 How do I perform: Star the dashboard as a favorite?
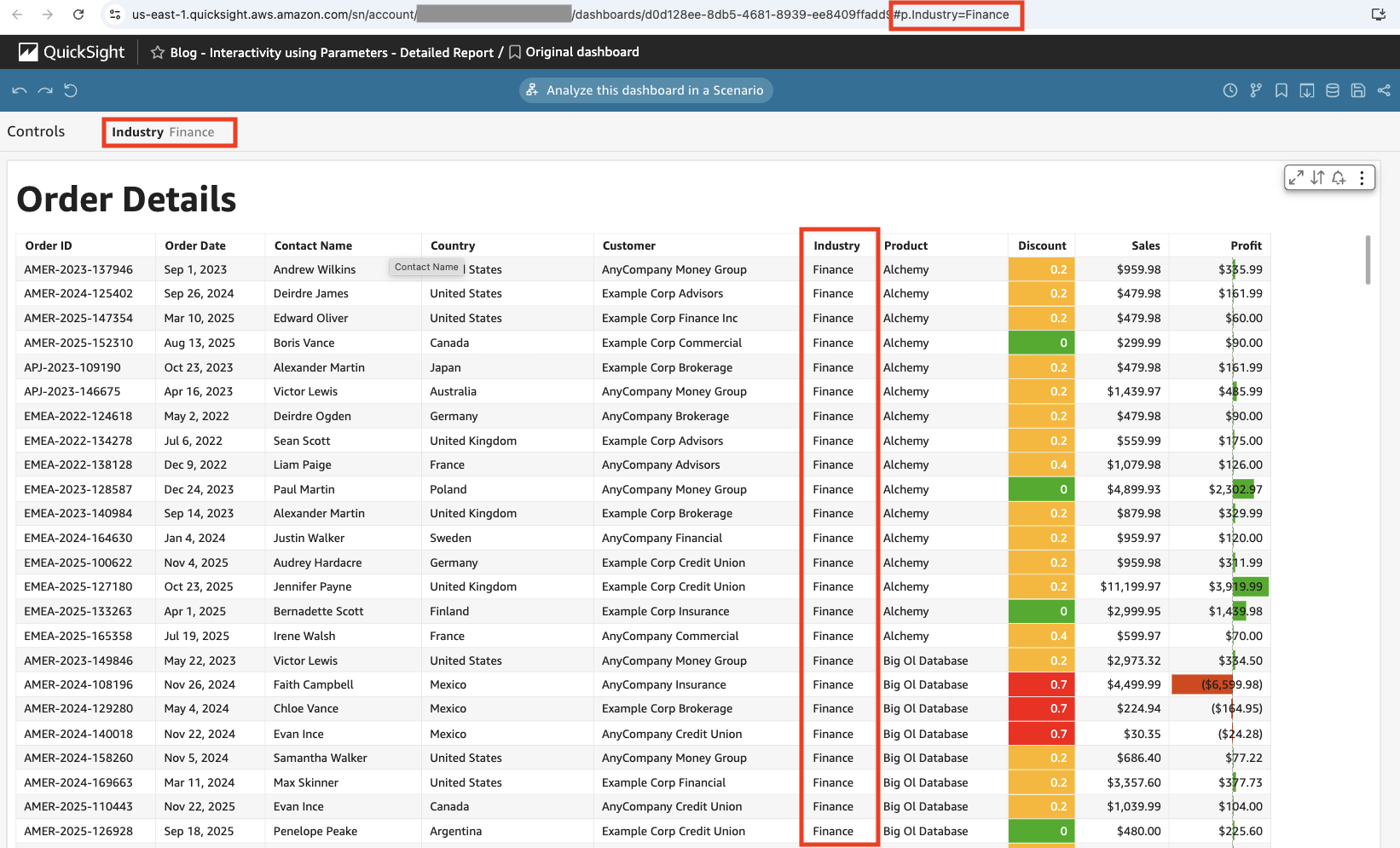pos(158,52)
